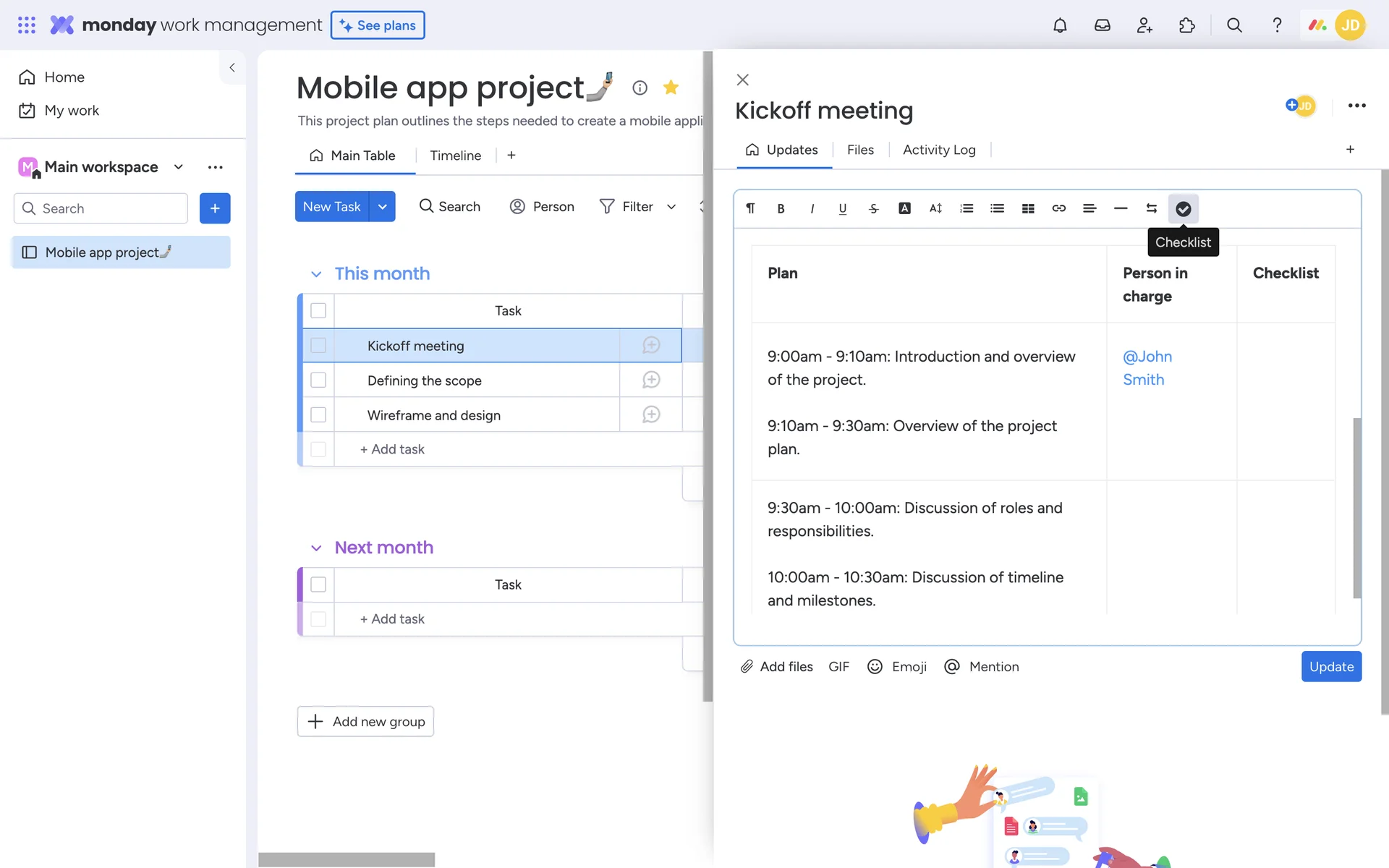Click Add new group button
This screenshot has height=868, width=1389.
(x=365, y=721)
